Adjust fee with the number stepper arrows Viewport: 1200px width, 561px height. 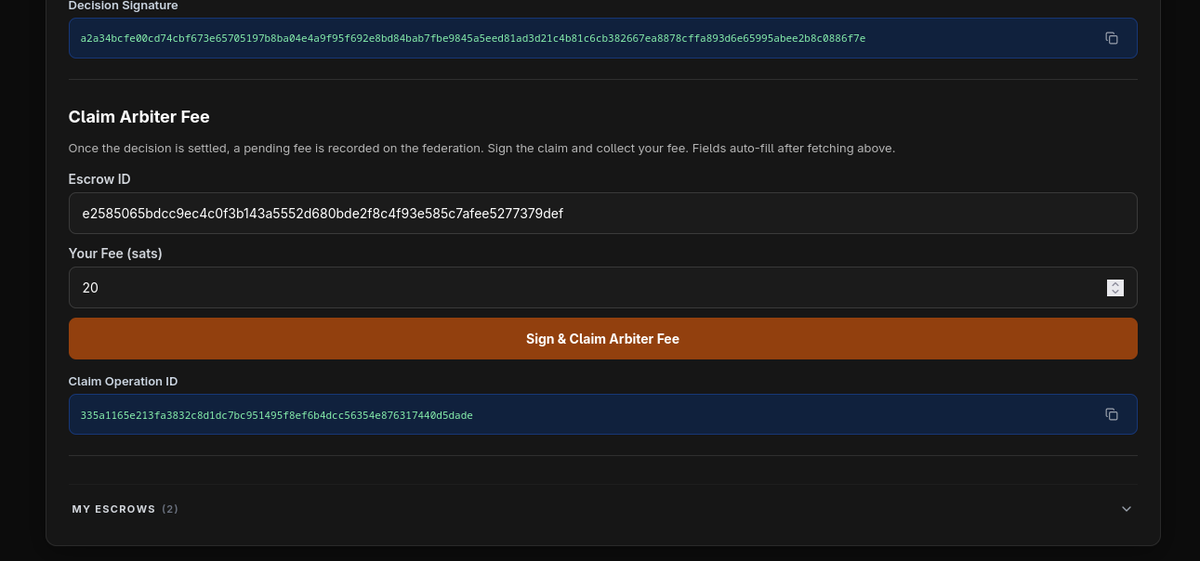(1116, 288)
